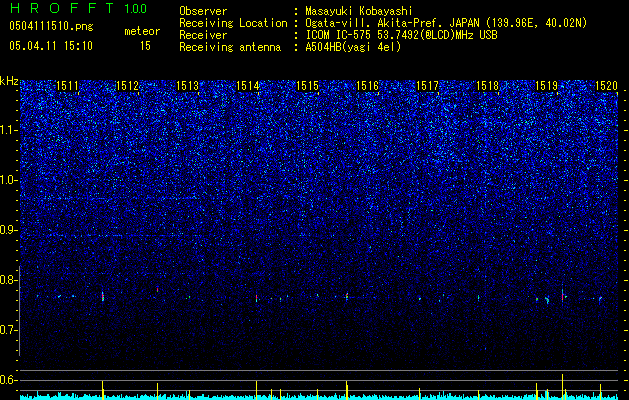Click the date and time 05.04.11 15:10

tap(51, 46)
